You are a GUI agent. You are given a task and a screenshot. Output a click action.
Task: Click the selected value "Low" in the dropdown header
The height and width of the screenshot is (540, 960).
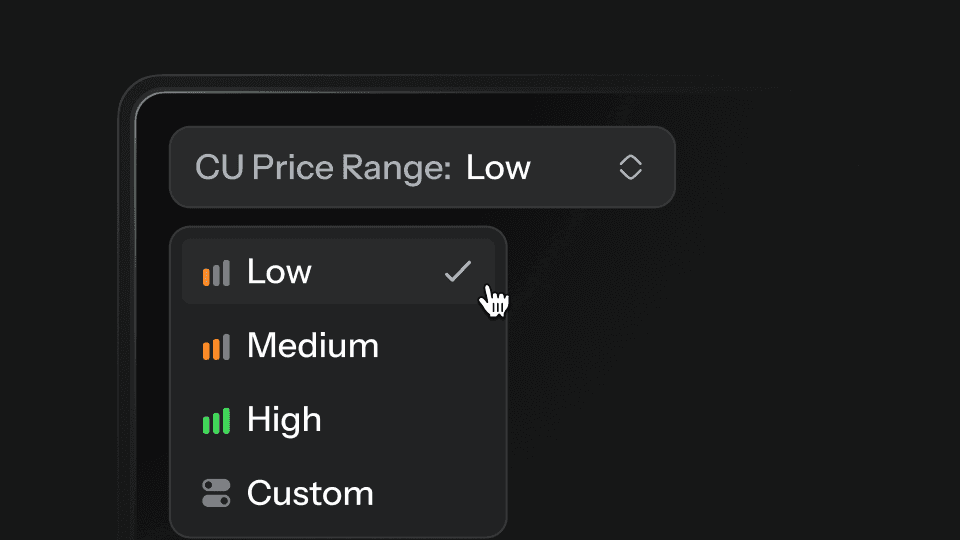click(498, 167)
